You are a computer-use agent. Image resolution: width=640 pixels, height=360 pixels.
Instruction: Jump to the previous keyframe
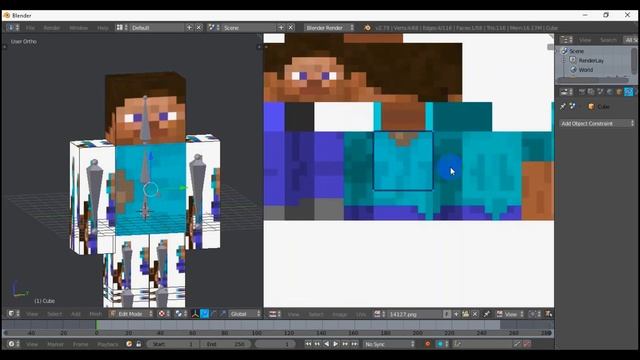pos(317,344)
